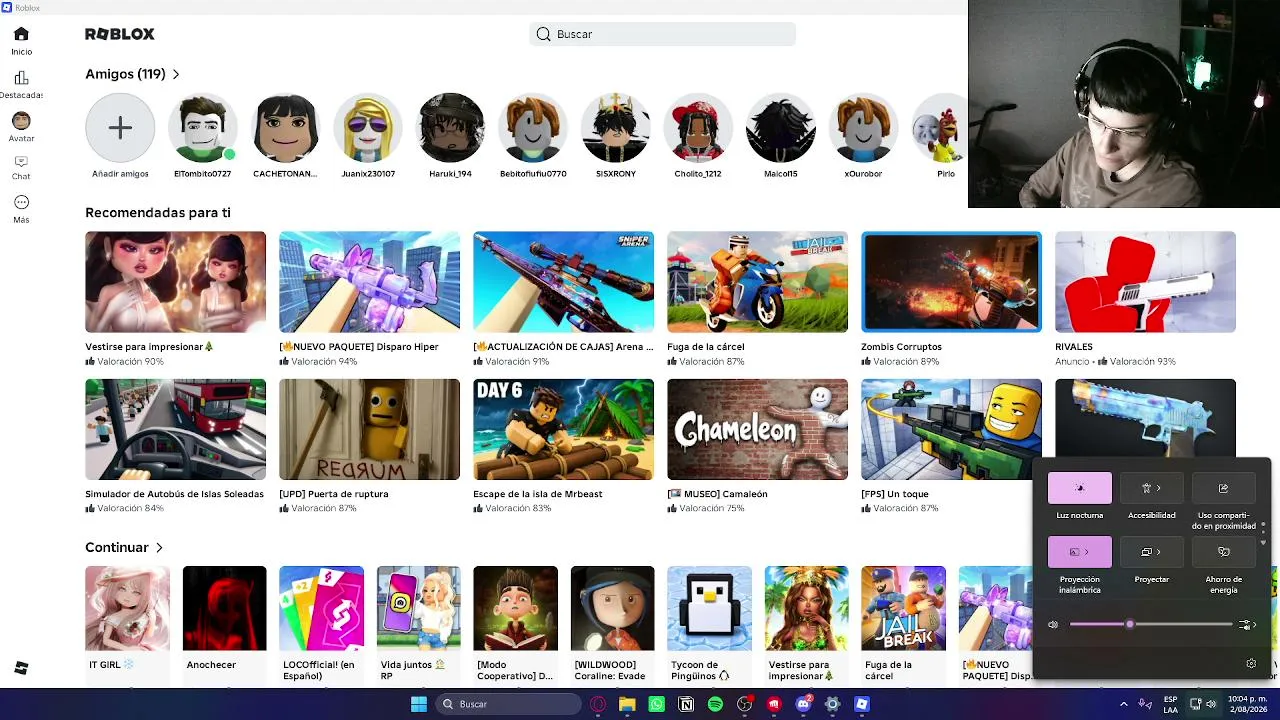Expand the Accesibilidad quick setting

click(1151, 488)
